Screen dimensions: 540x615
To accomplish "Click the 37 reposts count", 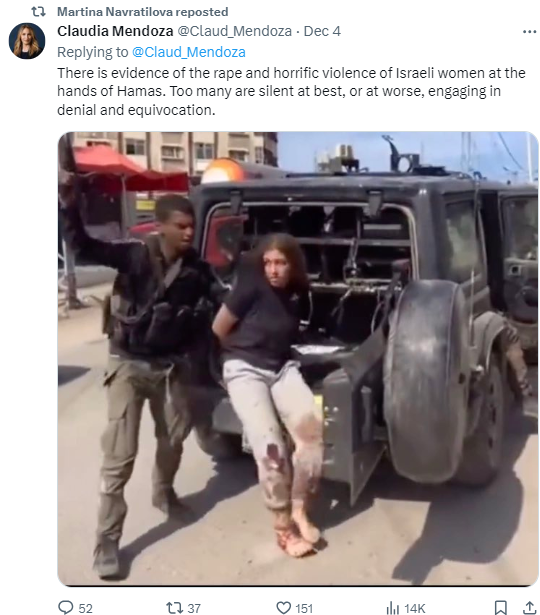I will (x=194, y=608).
